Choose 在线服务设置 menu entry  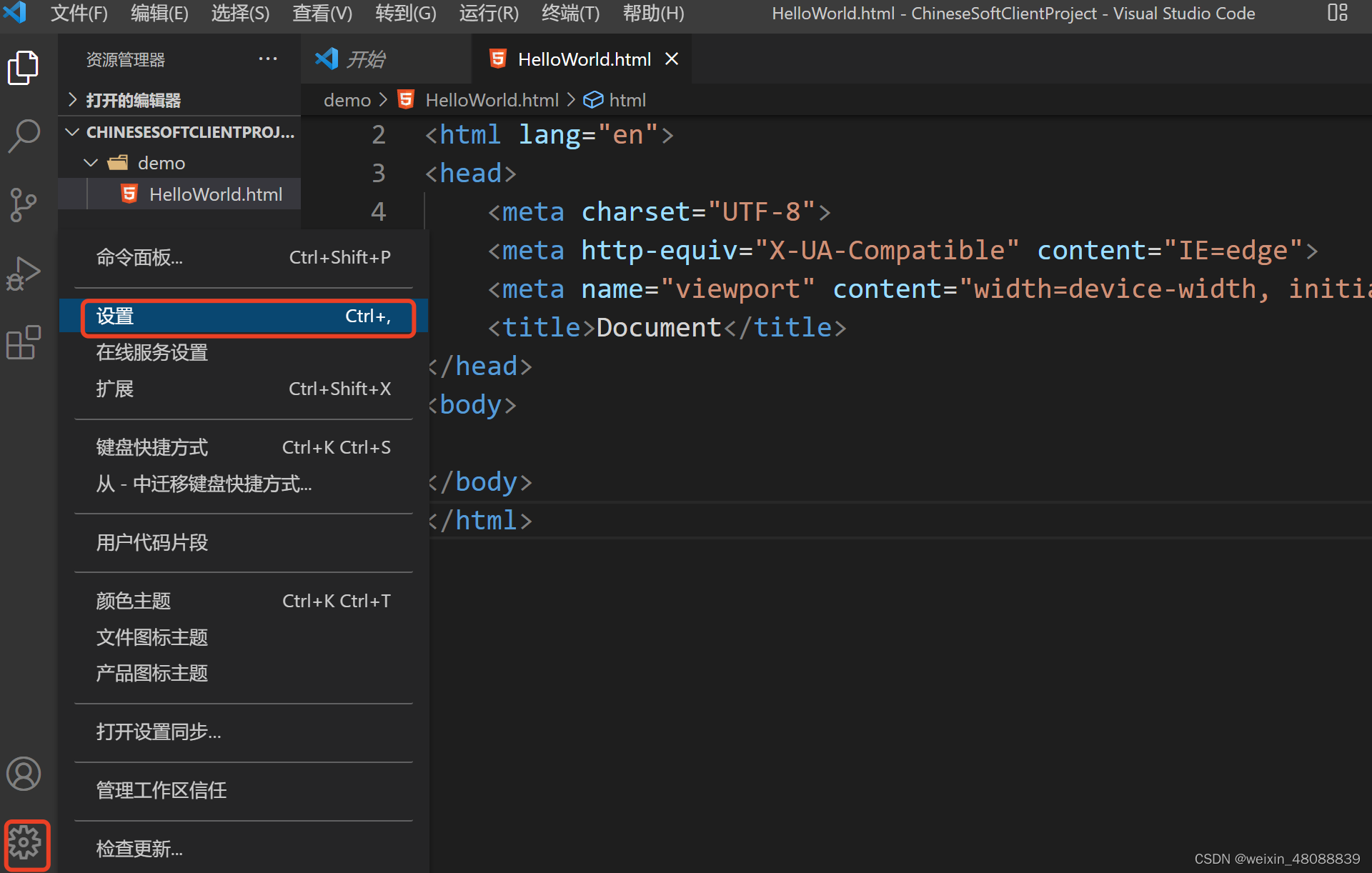(x=244, y=352)
